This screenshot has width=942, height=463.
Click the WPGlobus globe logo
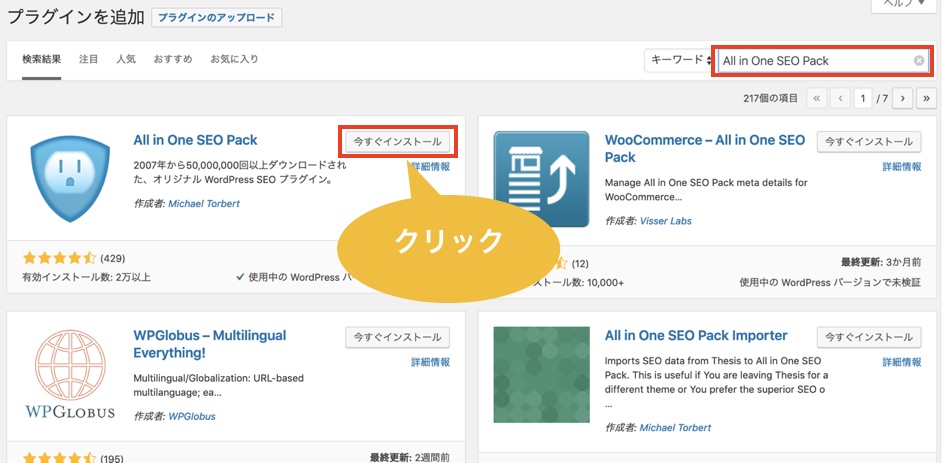70,374
